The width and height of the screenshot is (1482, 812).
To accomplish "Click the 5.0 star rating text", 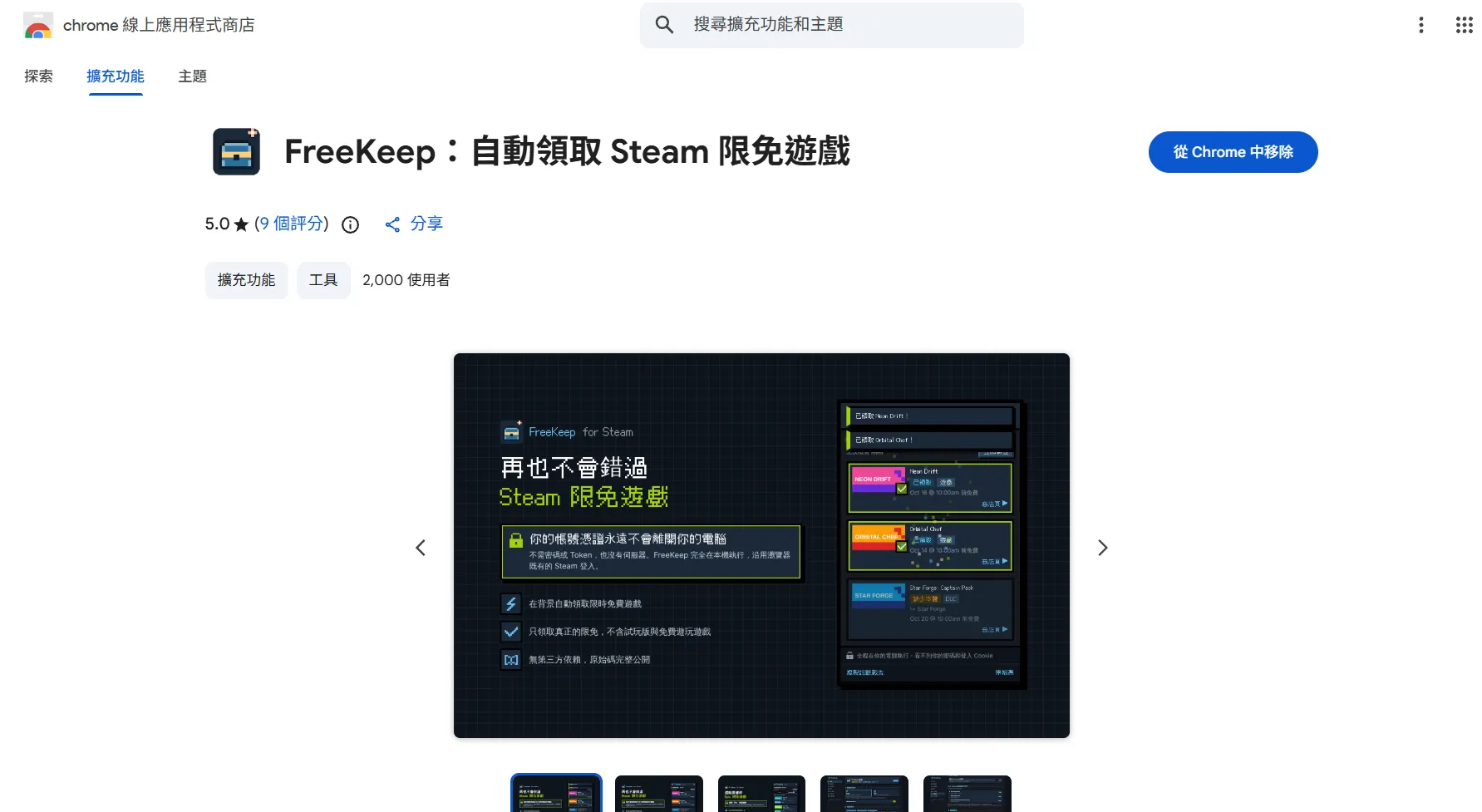I will point(226,224).
